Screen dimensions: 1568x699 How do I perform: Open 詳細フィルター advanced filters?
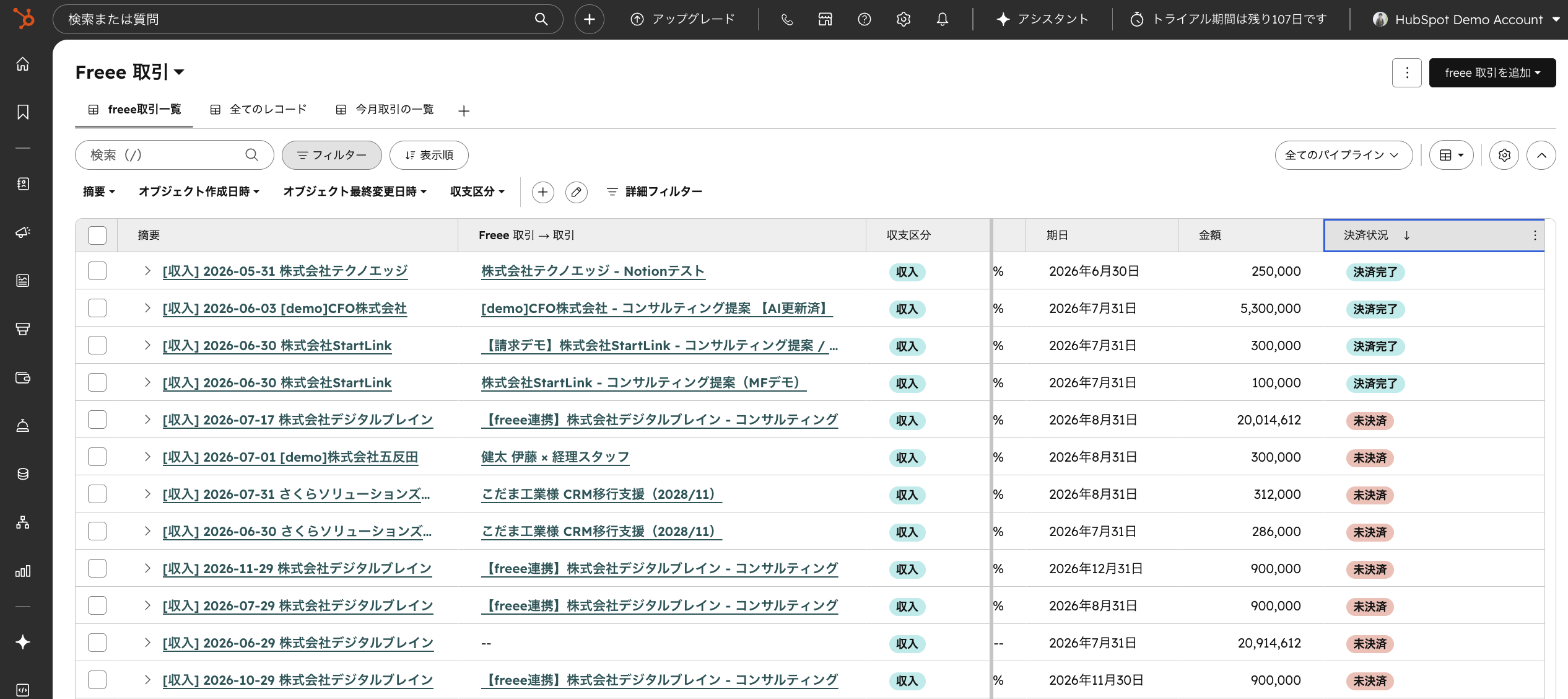point(654,192)
